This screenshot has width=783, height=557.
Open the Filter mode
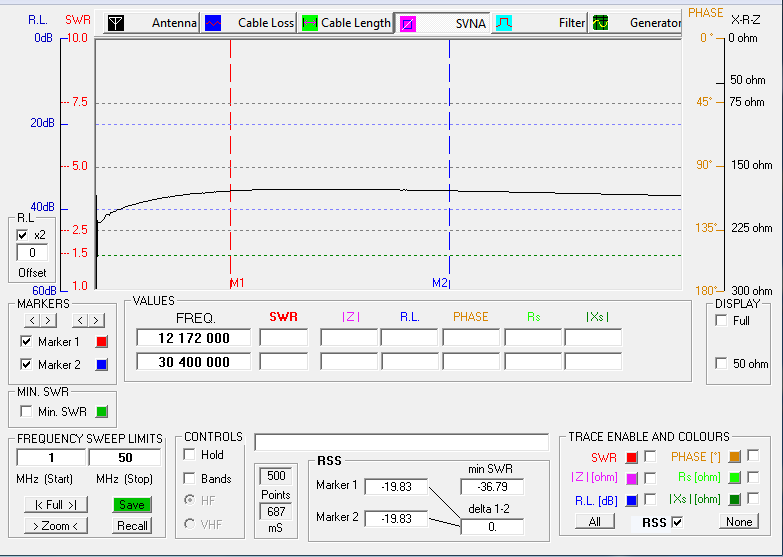coord(540,23)
